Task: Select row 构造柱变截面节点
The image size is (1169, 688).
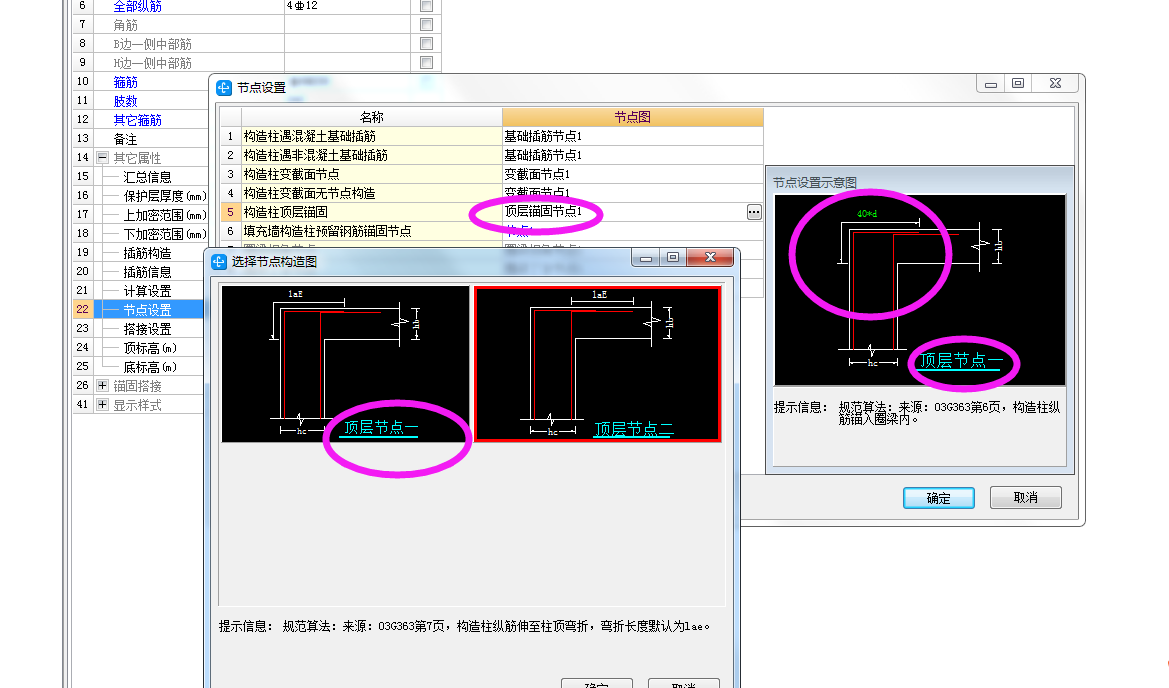Action: (x=371, y=174)
